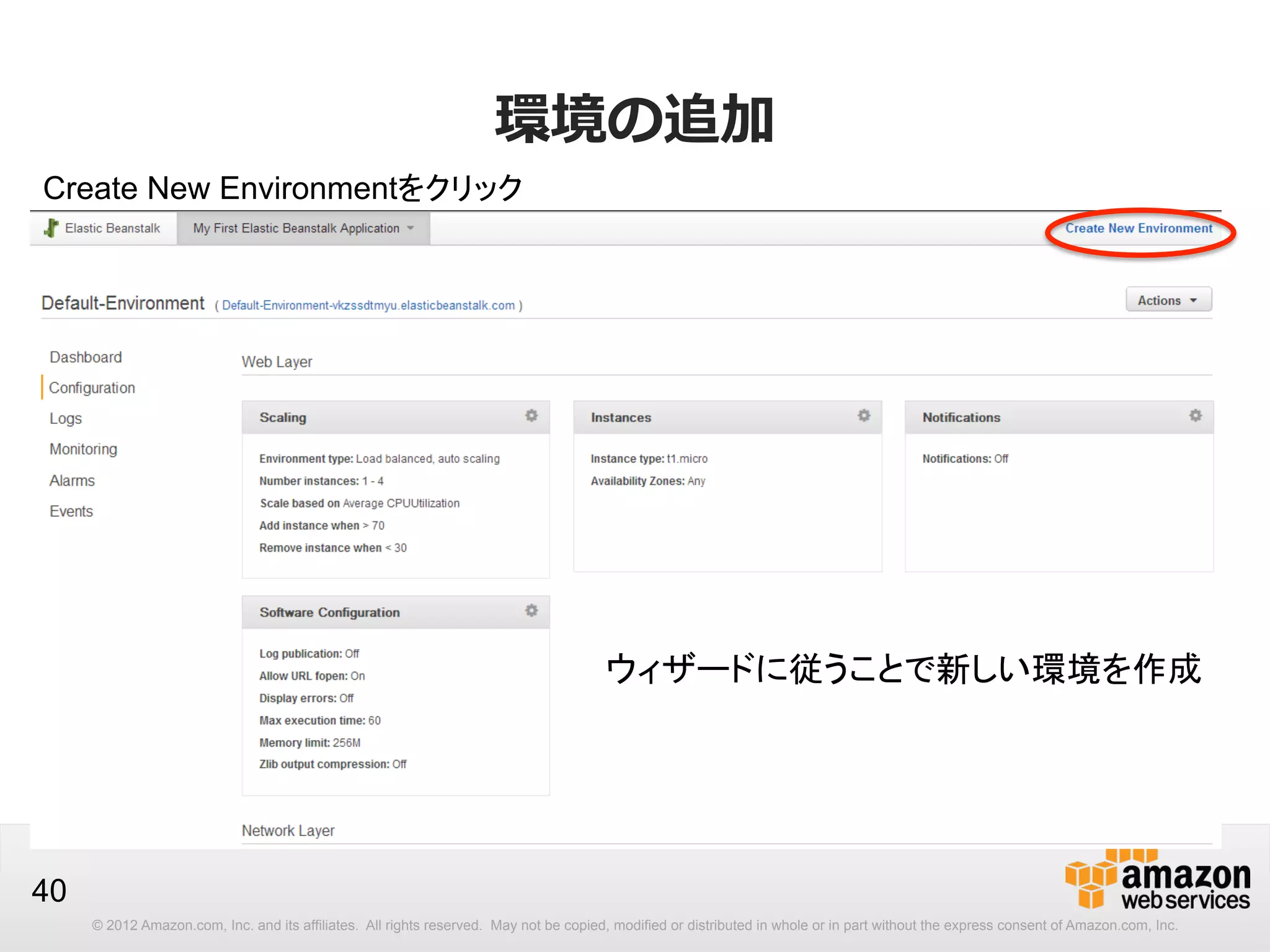
Task: Open the Default-Environment URL link
Action: pyautogui.click(x=368, y=306)
